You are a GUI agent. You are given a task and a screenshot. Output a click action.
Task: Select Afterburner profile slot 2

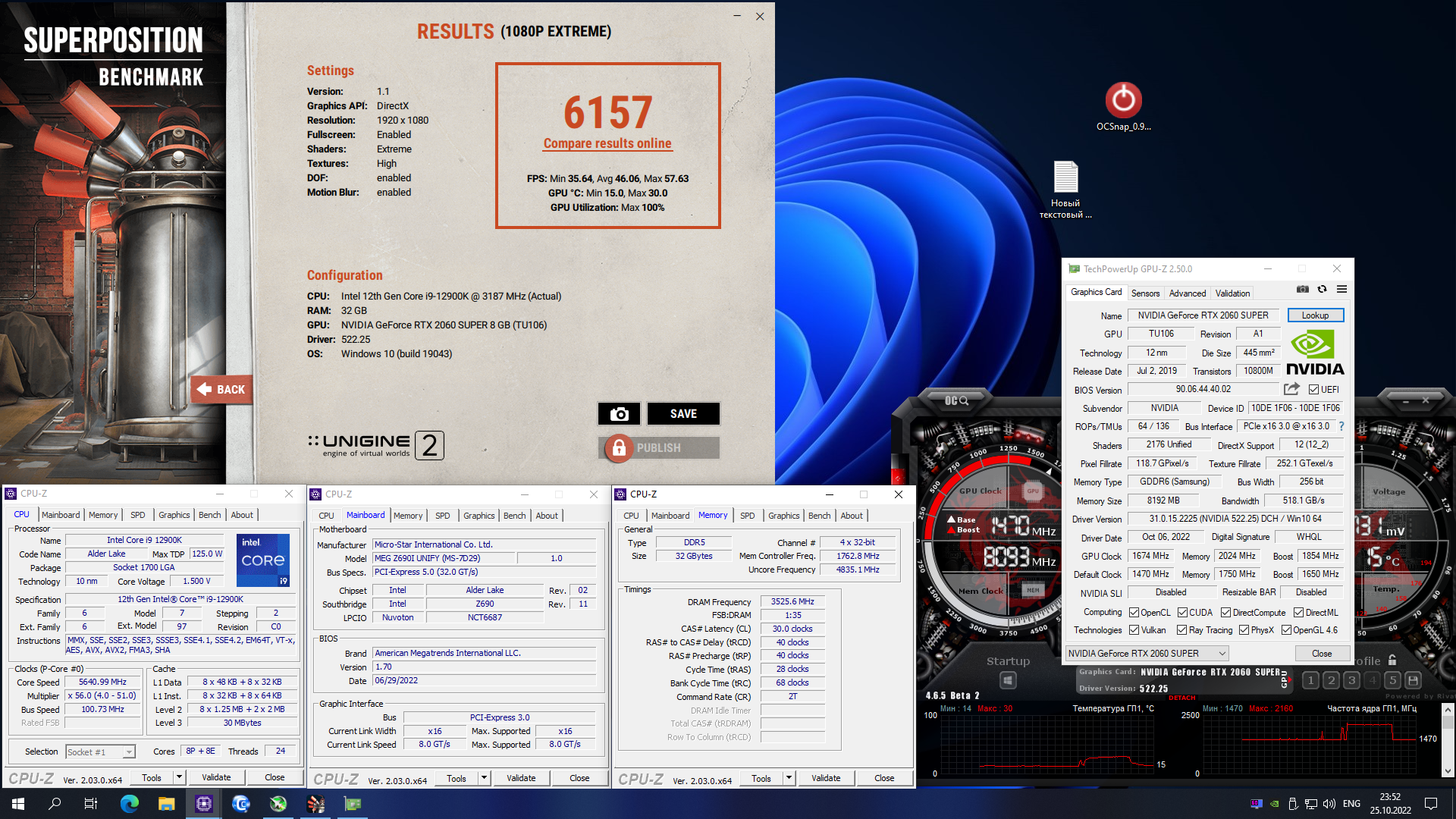click(1331, 680)
